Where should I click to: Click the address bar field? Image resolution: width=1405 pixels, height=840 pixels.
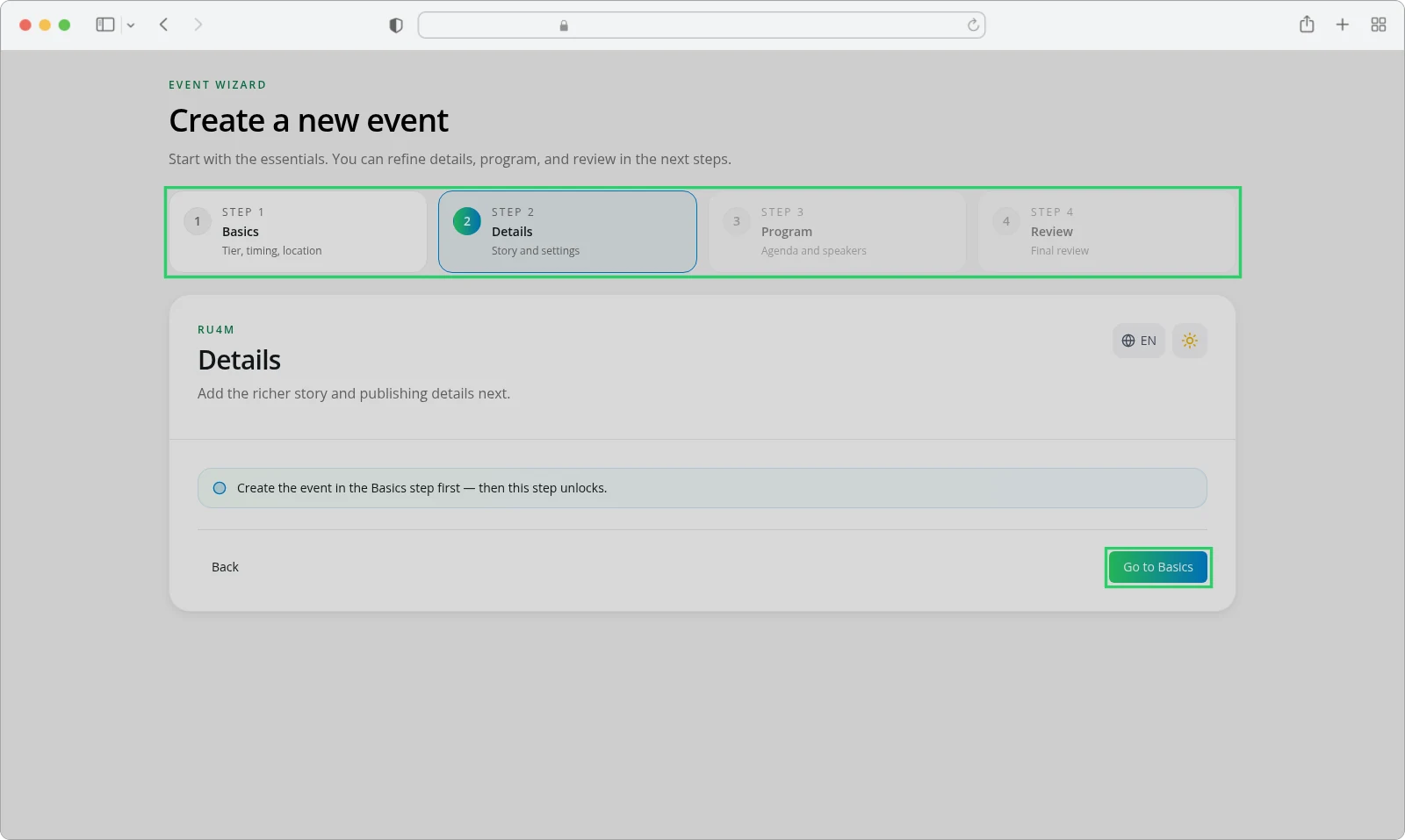702,25
